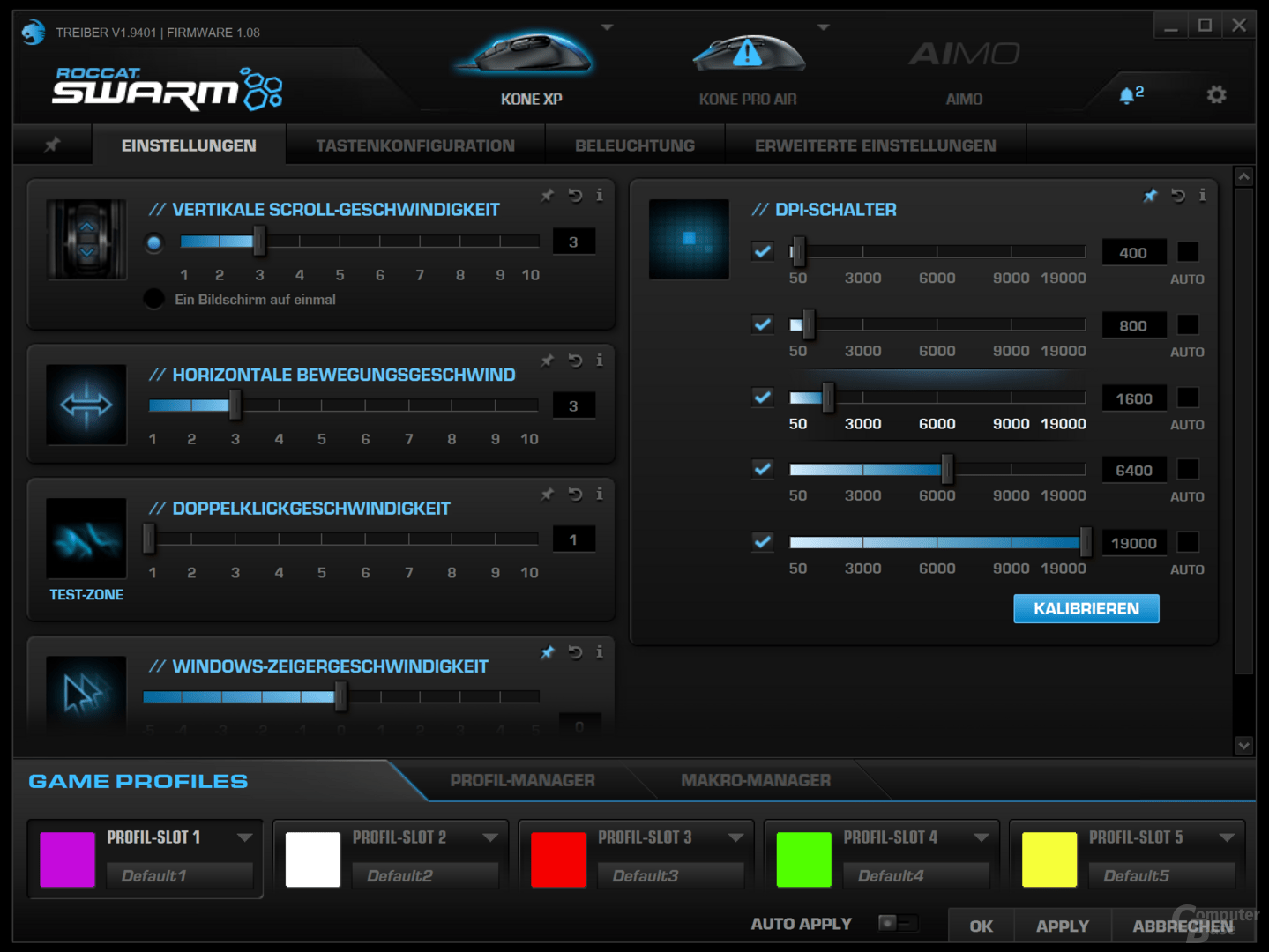The height and width of the screenshot is (952, 1269).
Task: Pin the Horizontale Bewegungsgeschwindigkeit panel
Action: [x=548, y=361]
